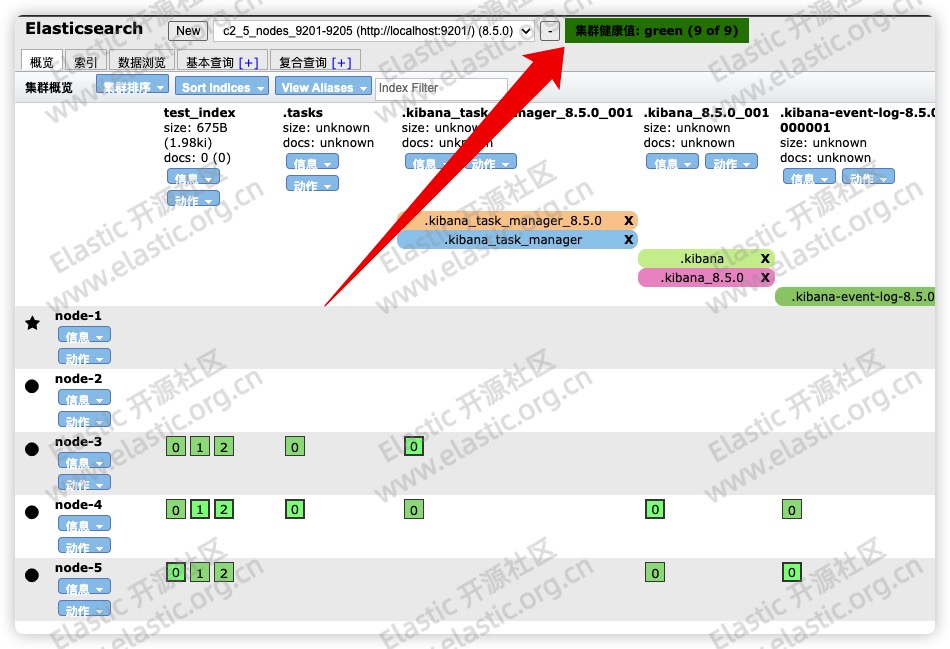Open 动作 dropdown for node-4
950x649 pixels.
pos(84,546)
